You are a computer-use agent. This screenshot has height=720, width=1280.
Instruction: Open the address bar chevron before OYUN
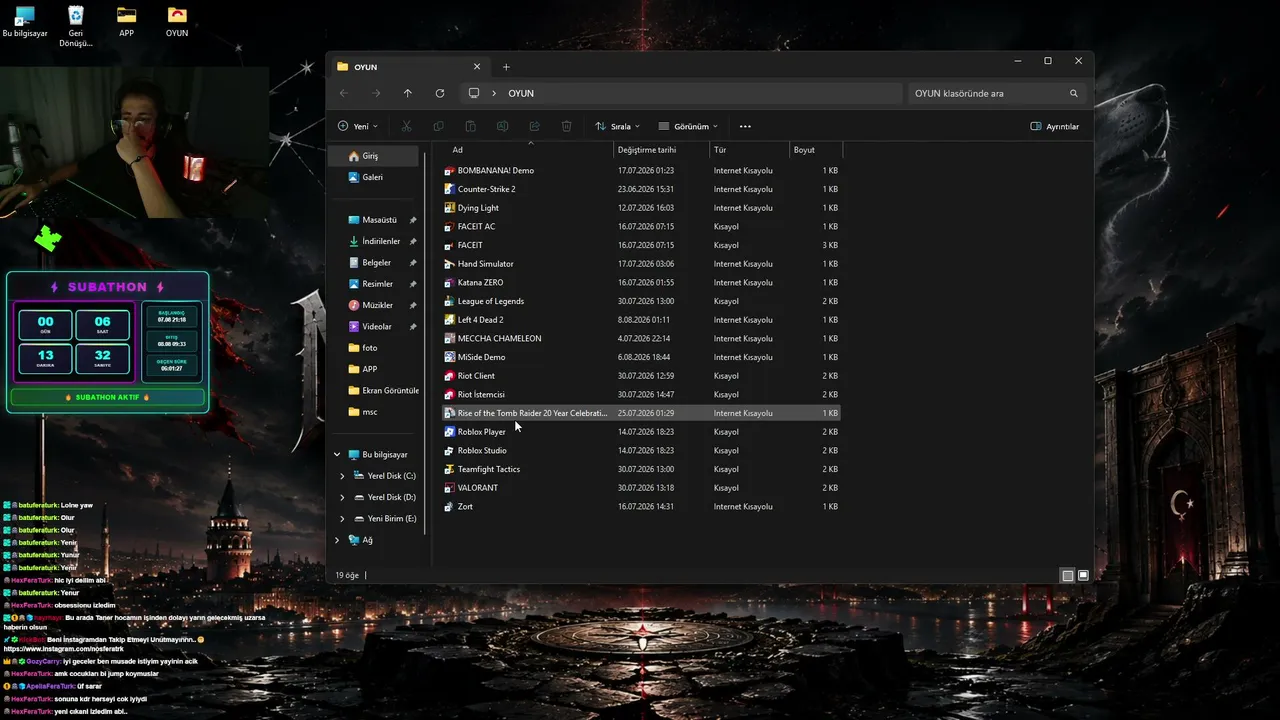tap(494, 93)
